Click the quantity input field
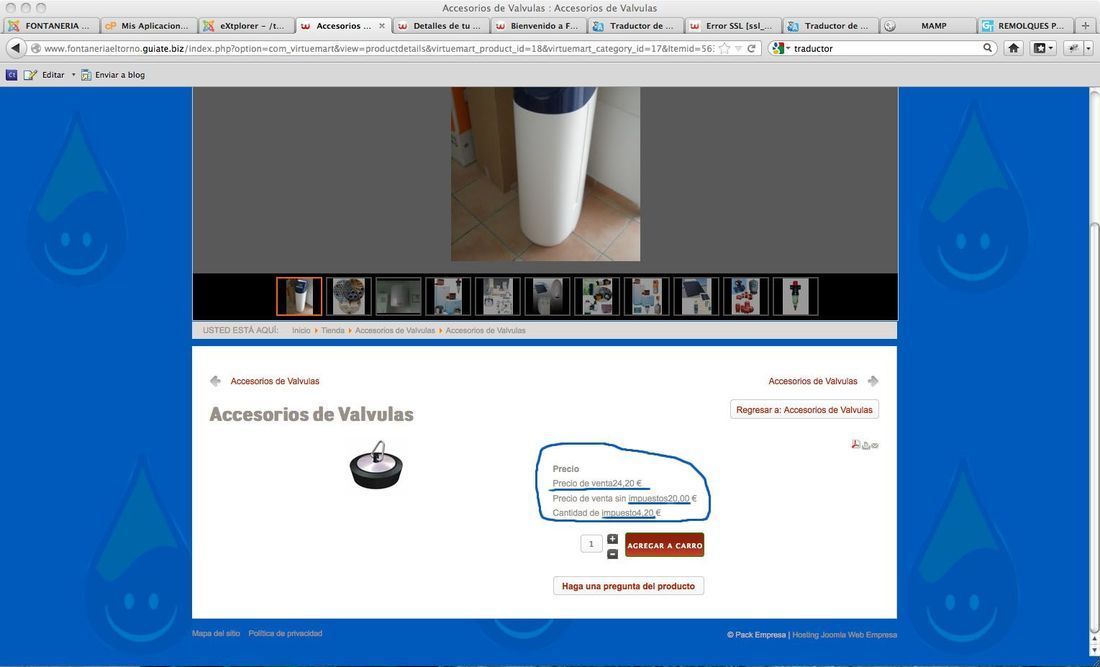Image resolution: width=1100 pixels, height=667 pixels. tap(591, 544)
